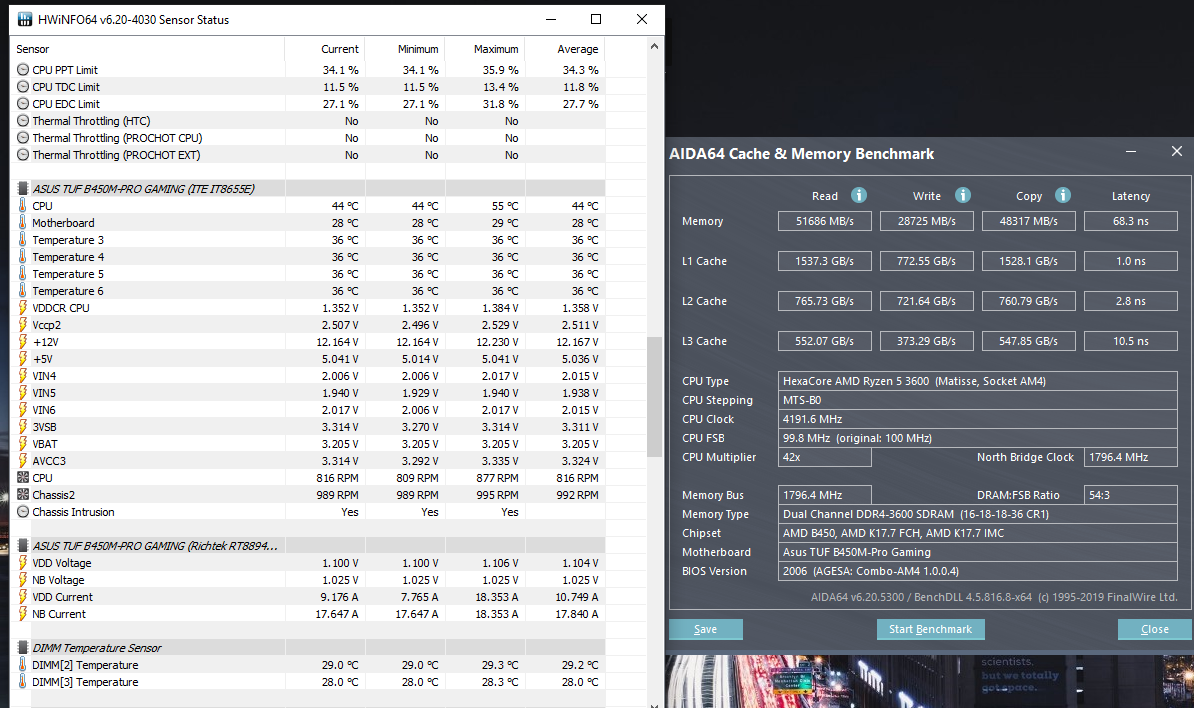
Task: Click the CPU Clock field 4191.6 MHz
Action: (978, 419)
